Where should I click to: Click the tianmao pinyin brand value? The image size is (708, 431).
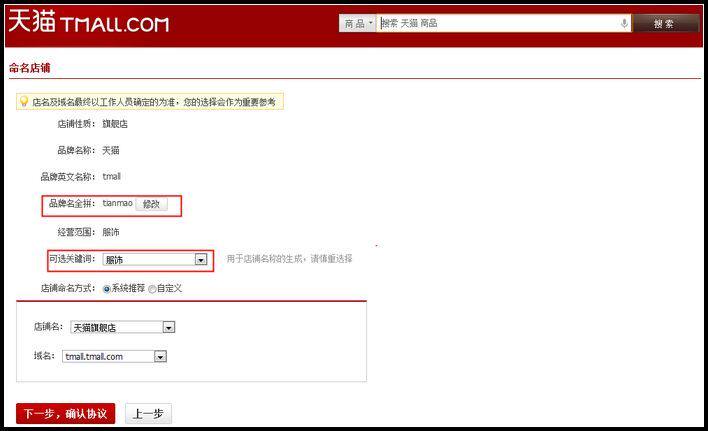[117, 203]
